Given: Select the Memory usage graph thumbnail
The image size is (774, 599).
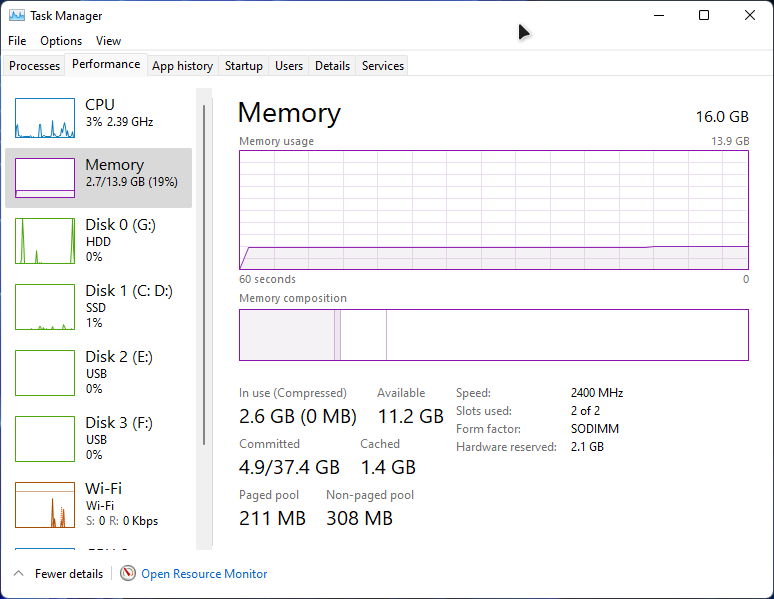Looking at the screenshot, I should [x=45, y=178].
